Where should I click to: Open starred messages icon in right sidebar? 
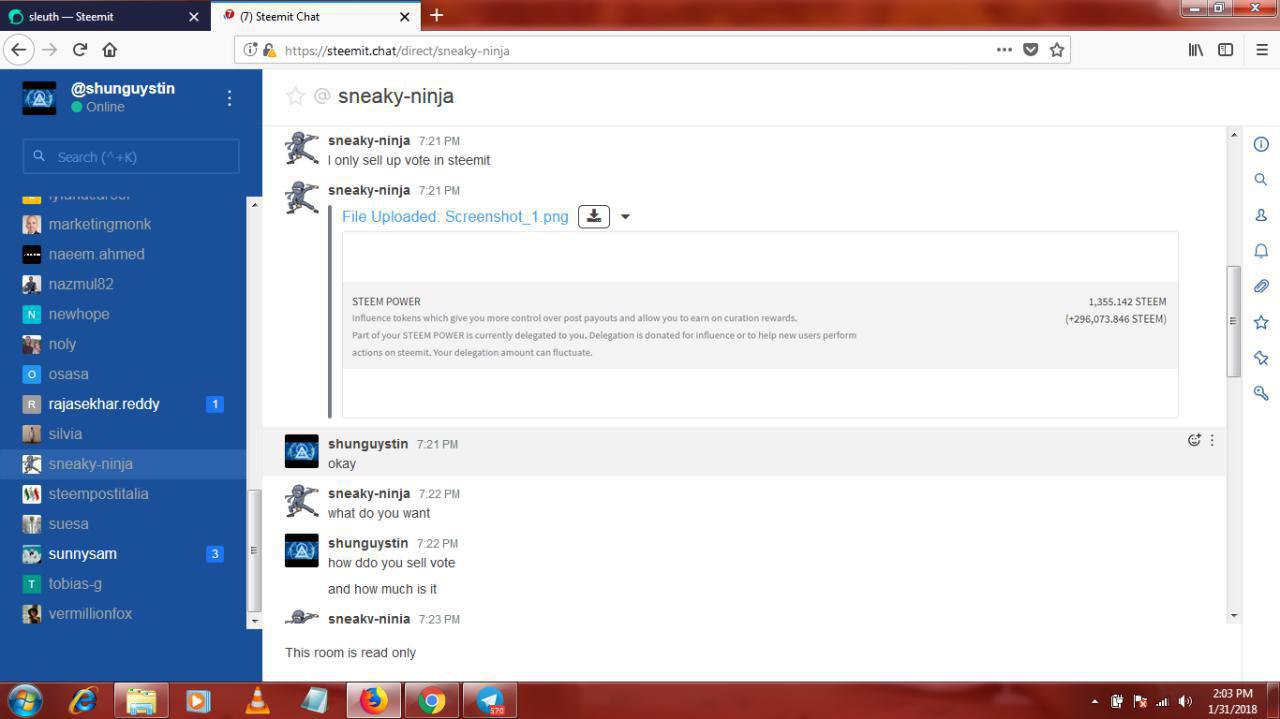tap(1261, 322)
